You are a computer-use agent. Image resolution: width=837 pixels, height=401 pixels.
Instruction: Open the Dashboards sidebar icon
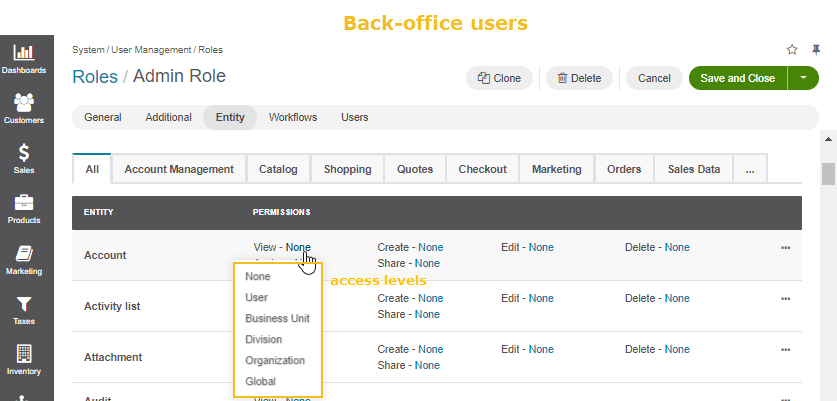click(24, 59)
